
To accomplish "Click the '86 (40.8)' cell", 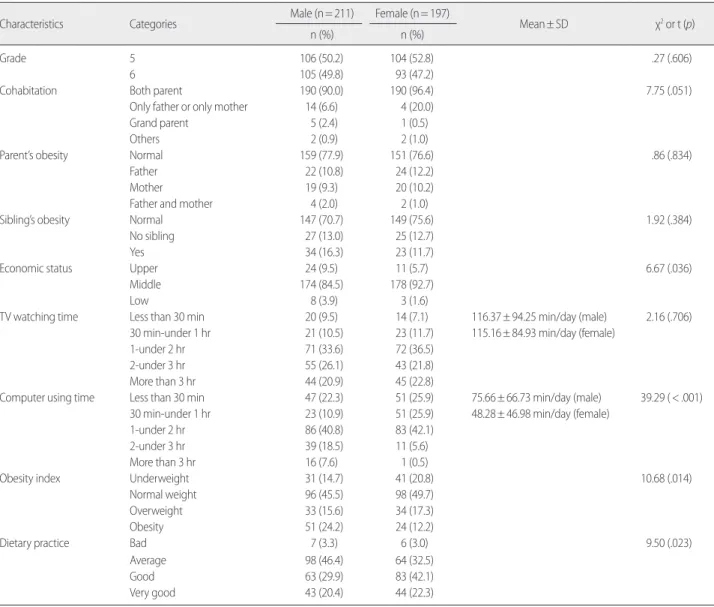I will [324, 430].
